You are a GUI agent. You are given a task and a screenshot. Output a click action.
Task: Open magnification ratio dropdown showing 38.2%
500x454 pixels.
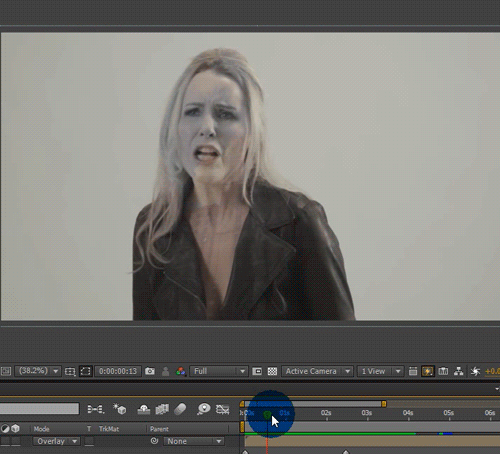point(38,371)
